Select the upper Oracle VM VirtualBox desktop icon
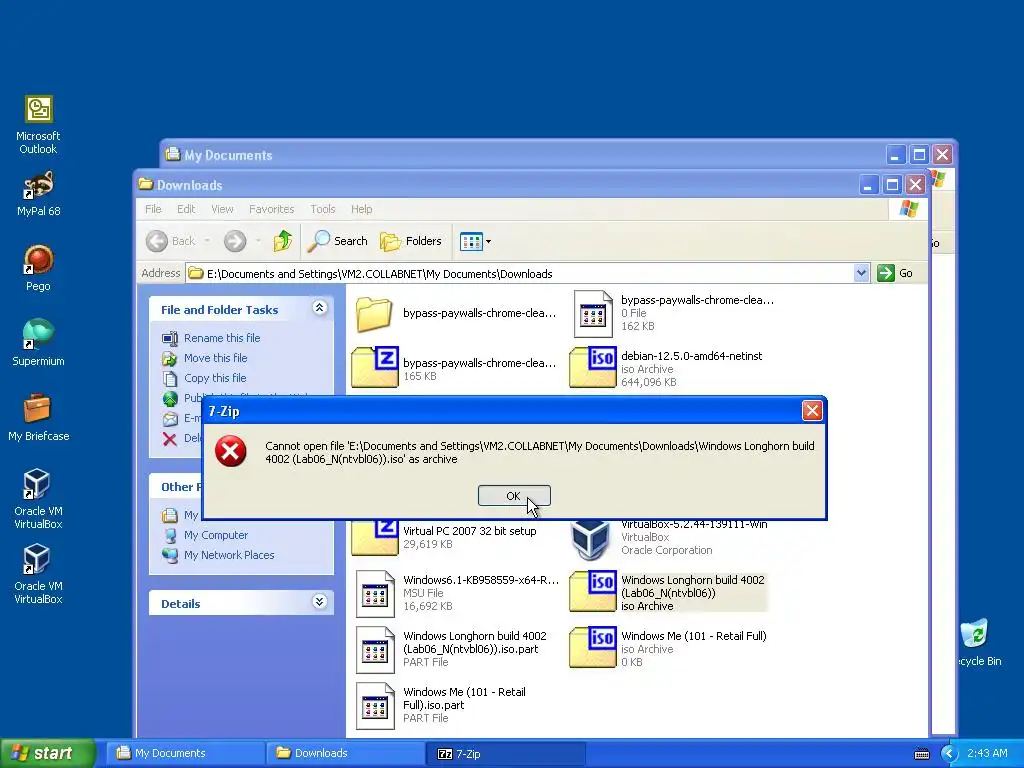1024x768 pixels. click(x=38, y=499)
